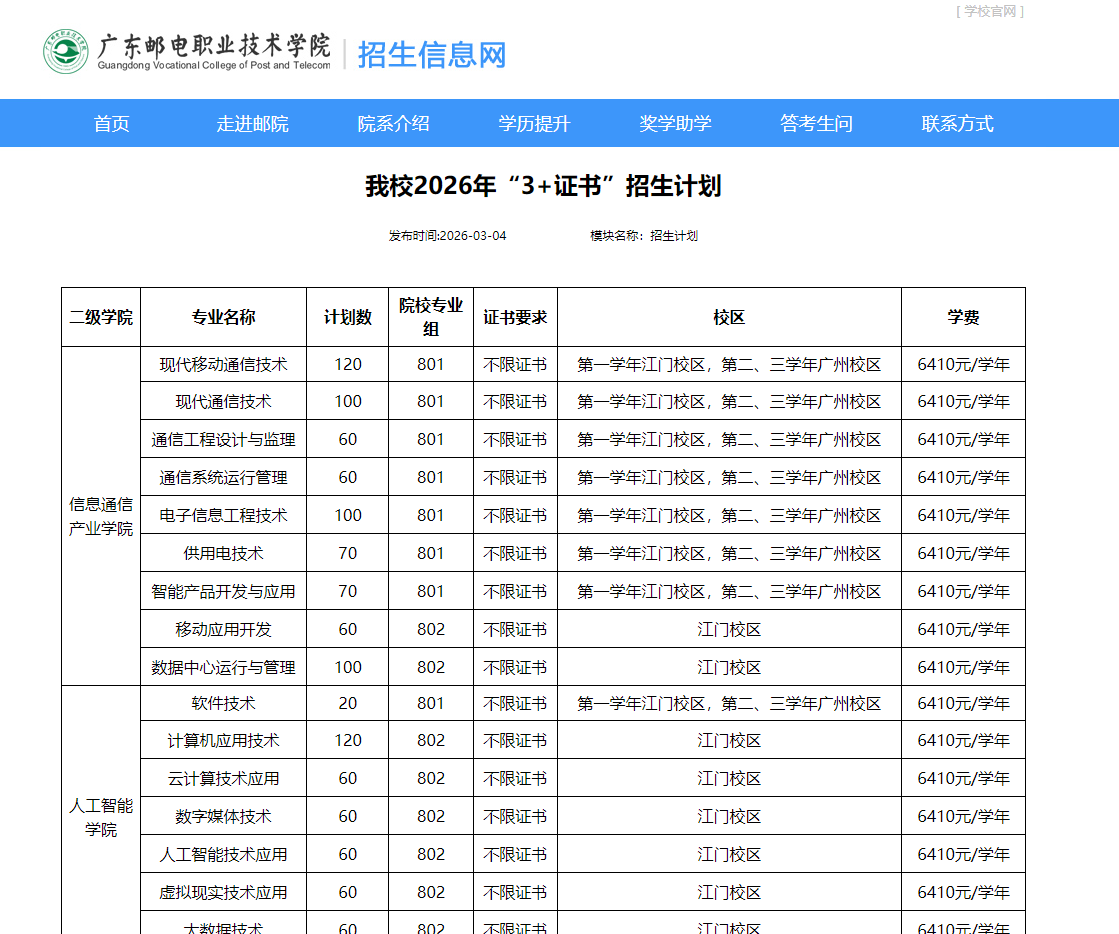Click the 学费 column header

[x=963, y=316]
